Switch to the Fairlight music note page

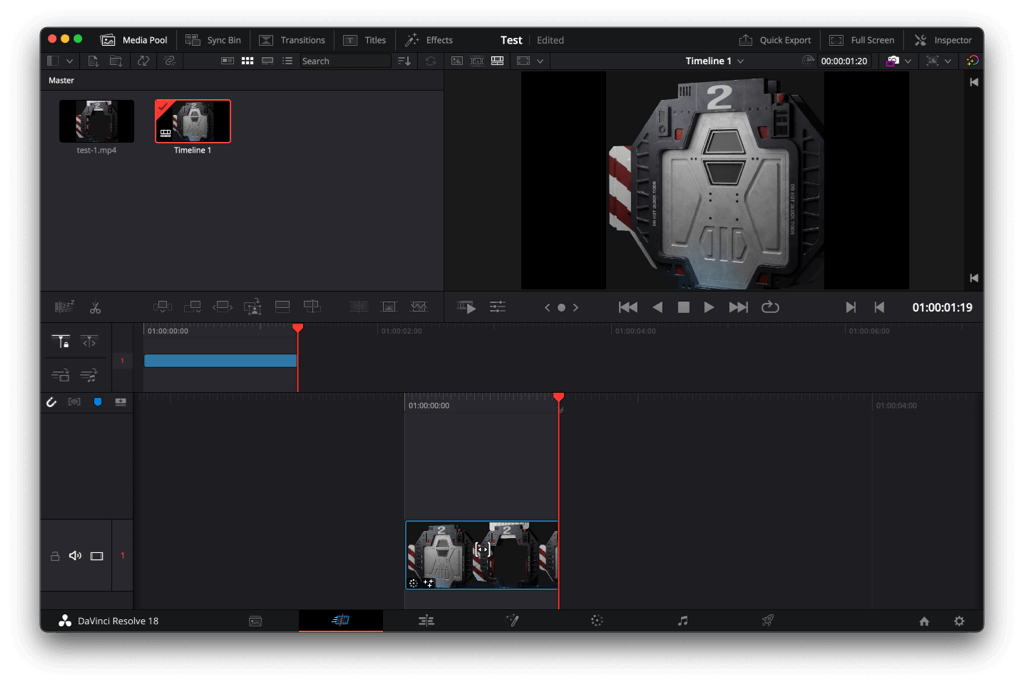[x=682, y=621]
